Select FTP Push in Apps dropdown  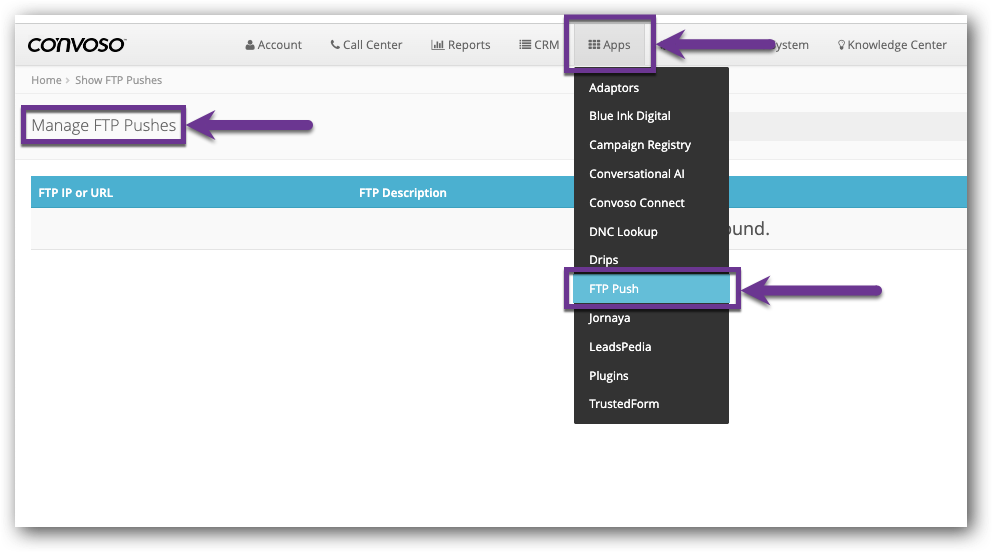tap(651, 289)
